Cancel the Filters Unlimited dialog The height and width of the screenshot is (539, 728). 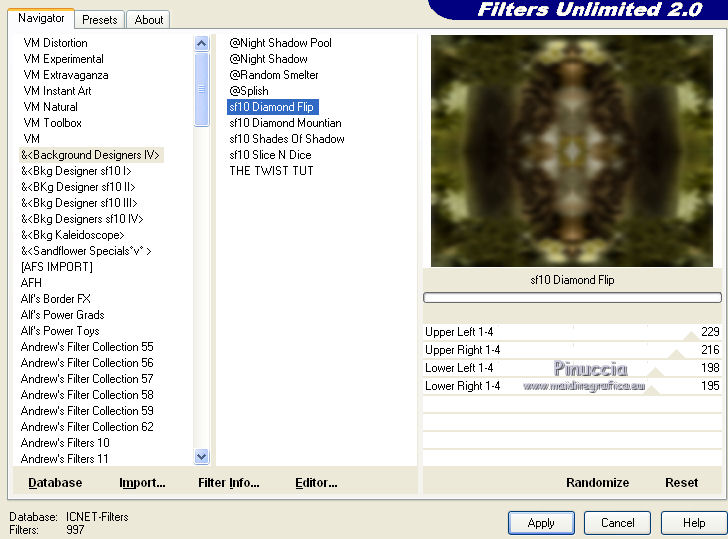point(617,523)
